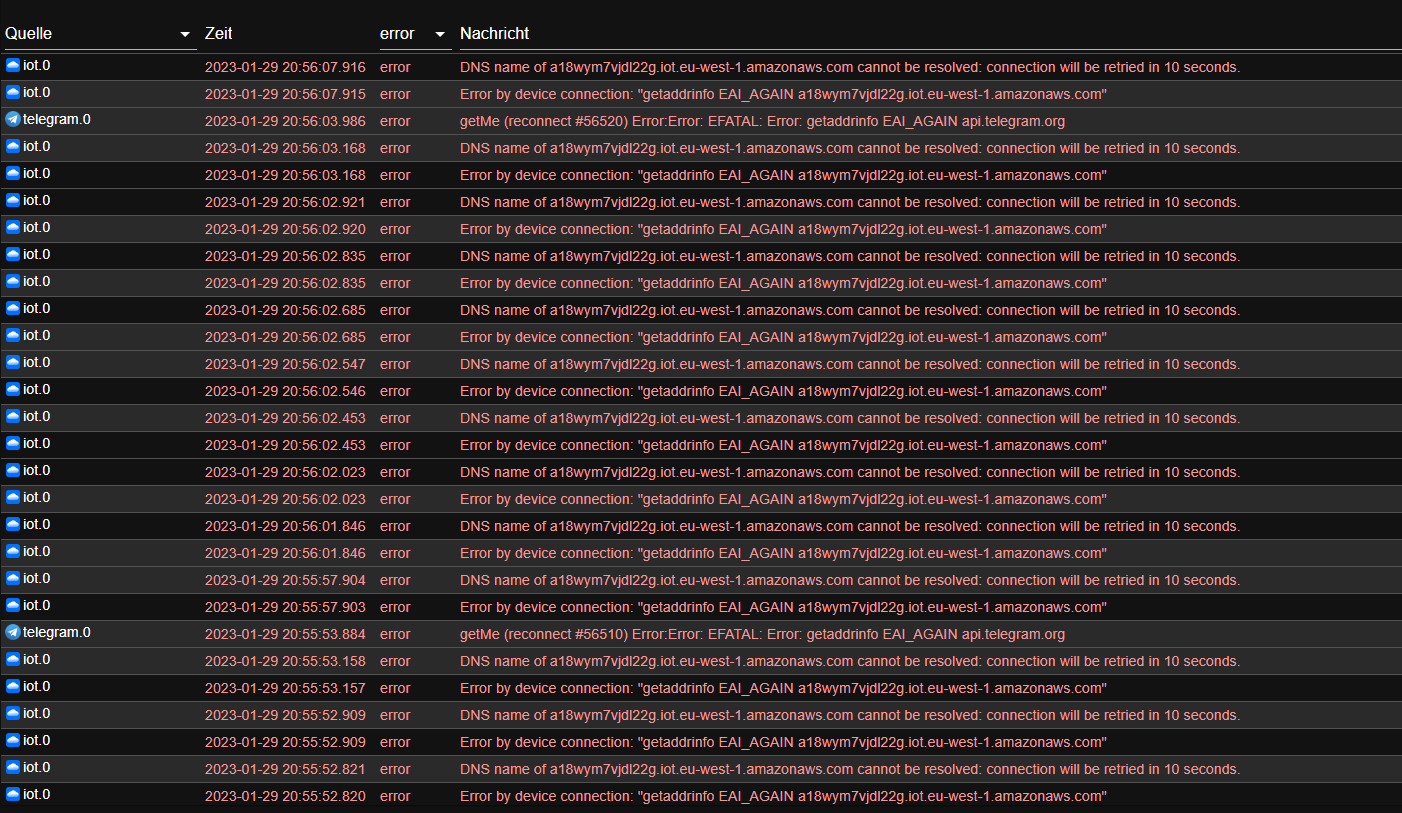Click the iot.0 cloud icon at 20:56:02.921

[13, 200]
